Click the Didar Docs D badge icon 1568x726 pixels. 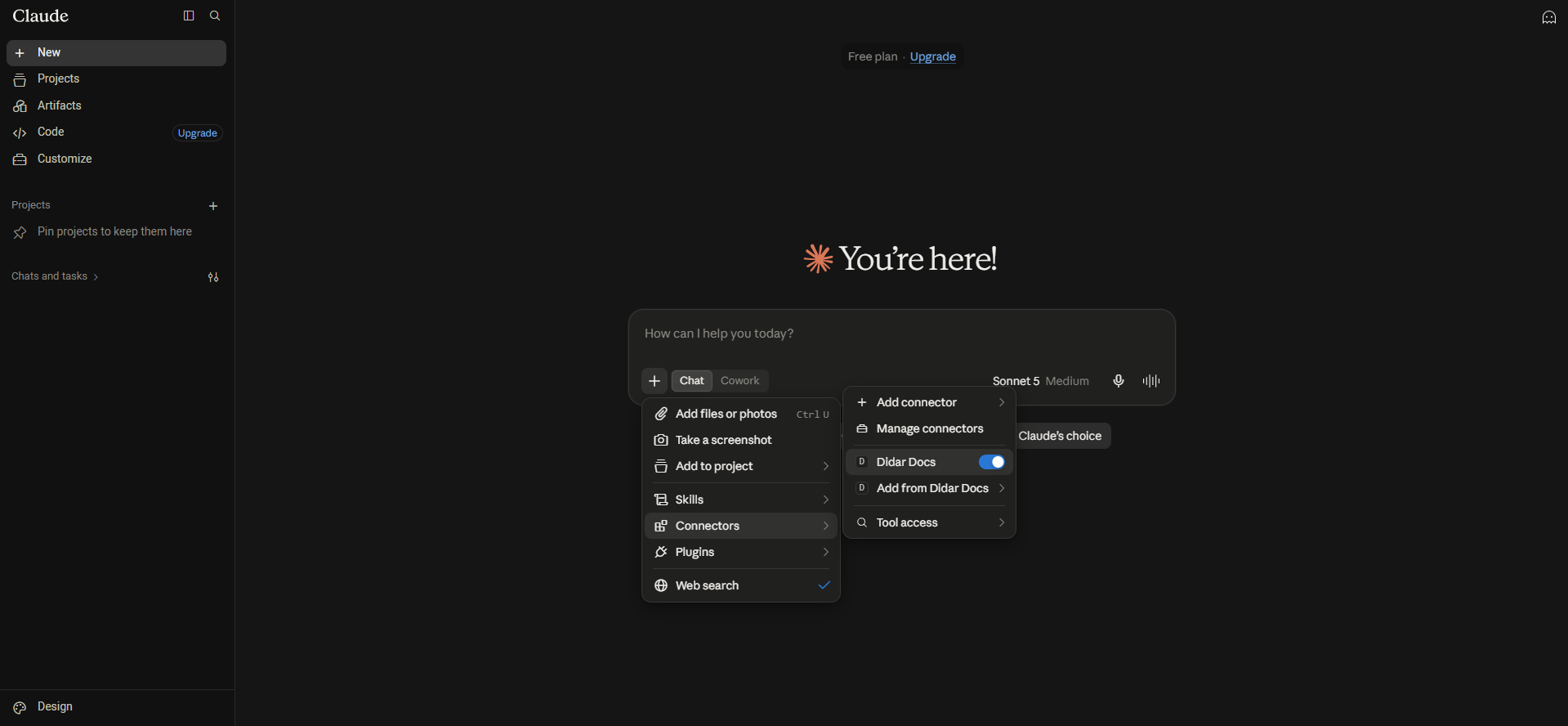coord(861,462)
